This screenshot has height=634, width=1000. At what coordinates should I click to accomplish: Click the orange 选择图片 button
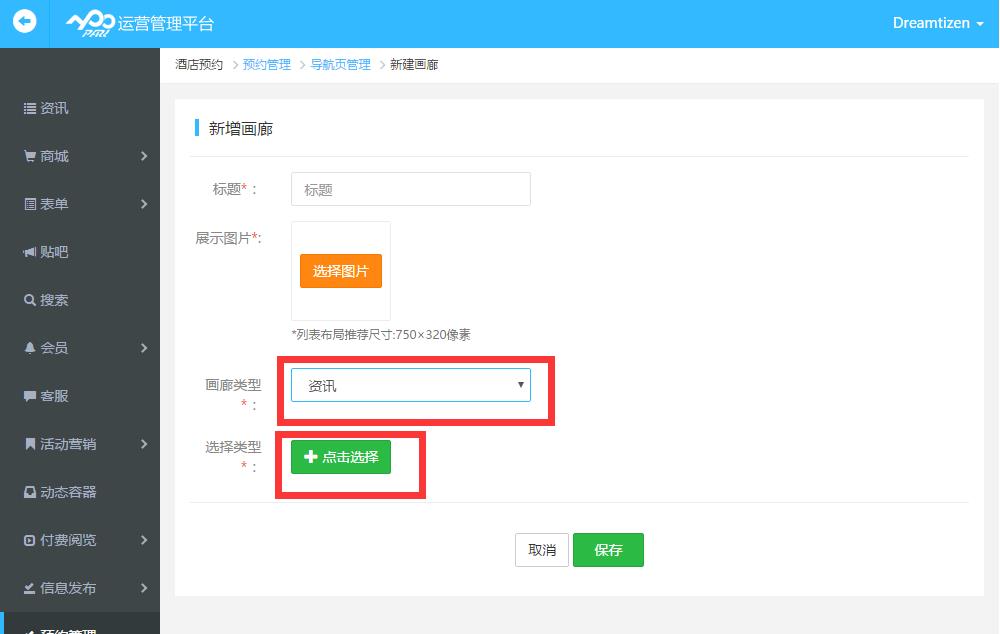click(341, 271)
